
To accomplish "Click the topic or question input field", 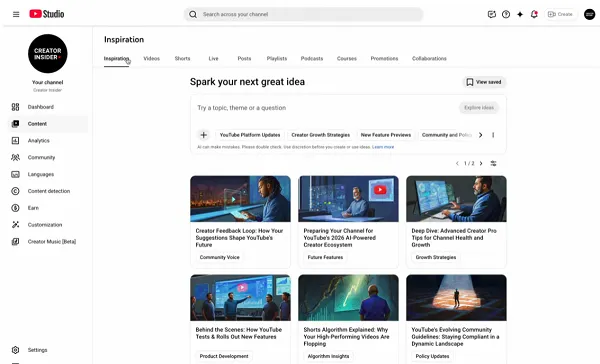I will point(325,108).
